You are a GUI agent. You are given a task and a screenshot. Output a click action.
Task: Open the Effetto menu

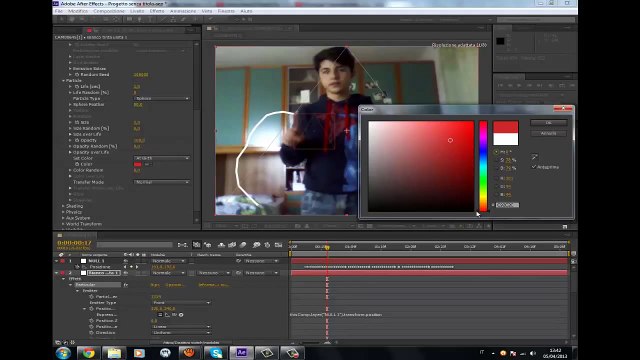point(157,11)
